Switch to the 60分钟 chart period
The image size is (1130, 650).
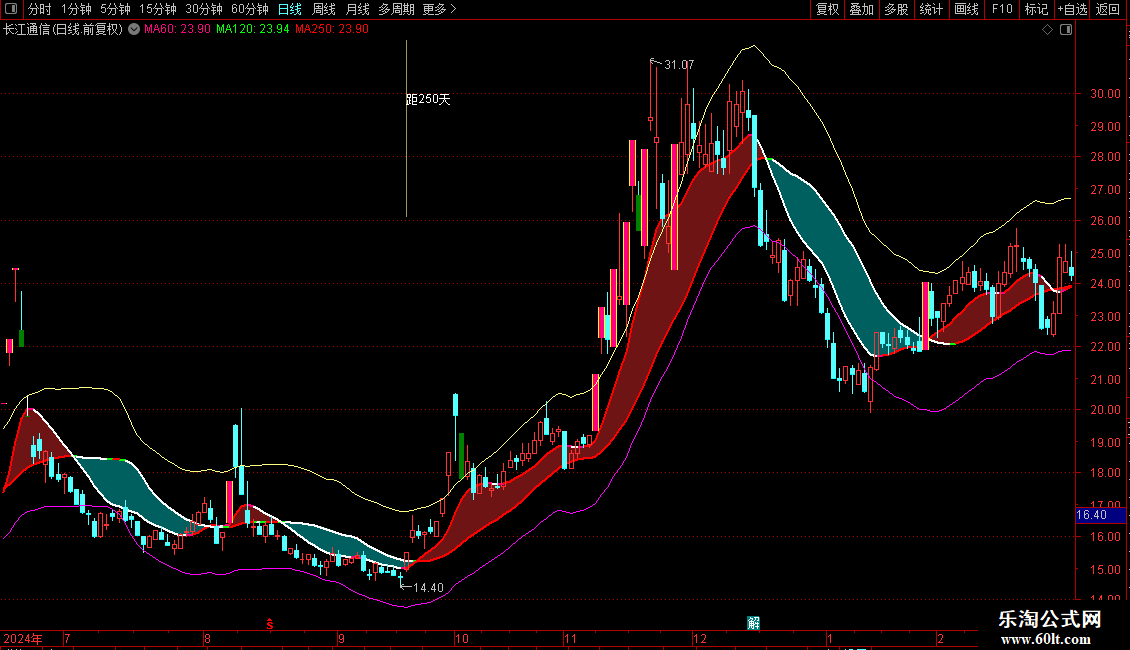click(250, 9)
